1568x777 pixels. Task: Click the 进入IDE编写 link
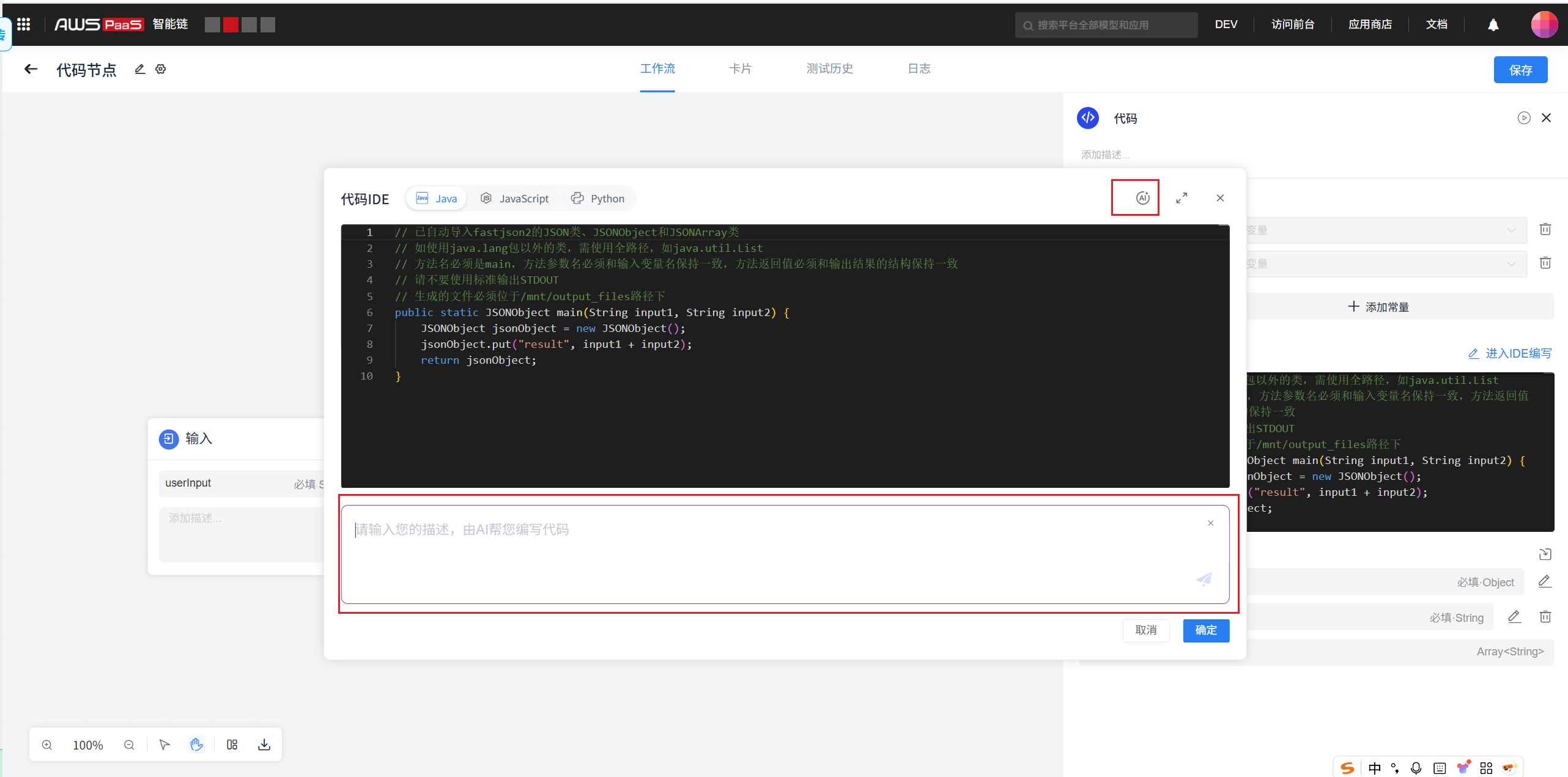(1511, 353)
